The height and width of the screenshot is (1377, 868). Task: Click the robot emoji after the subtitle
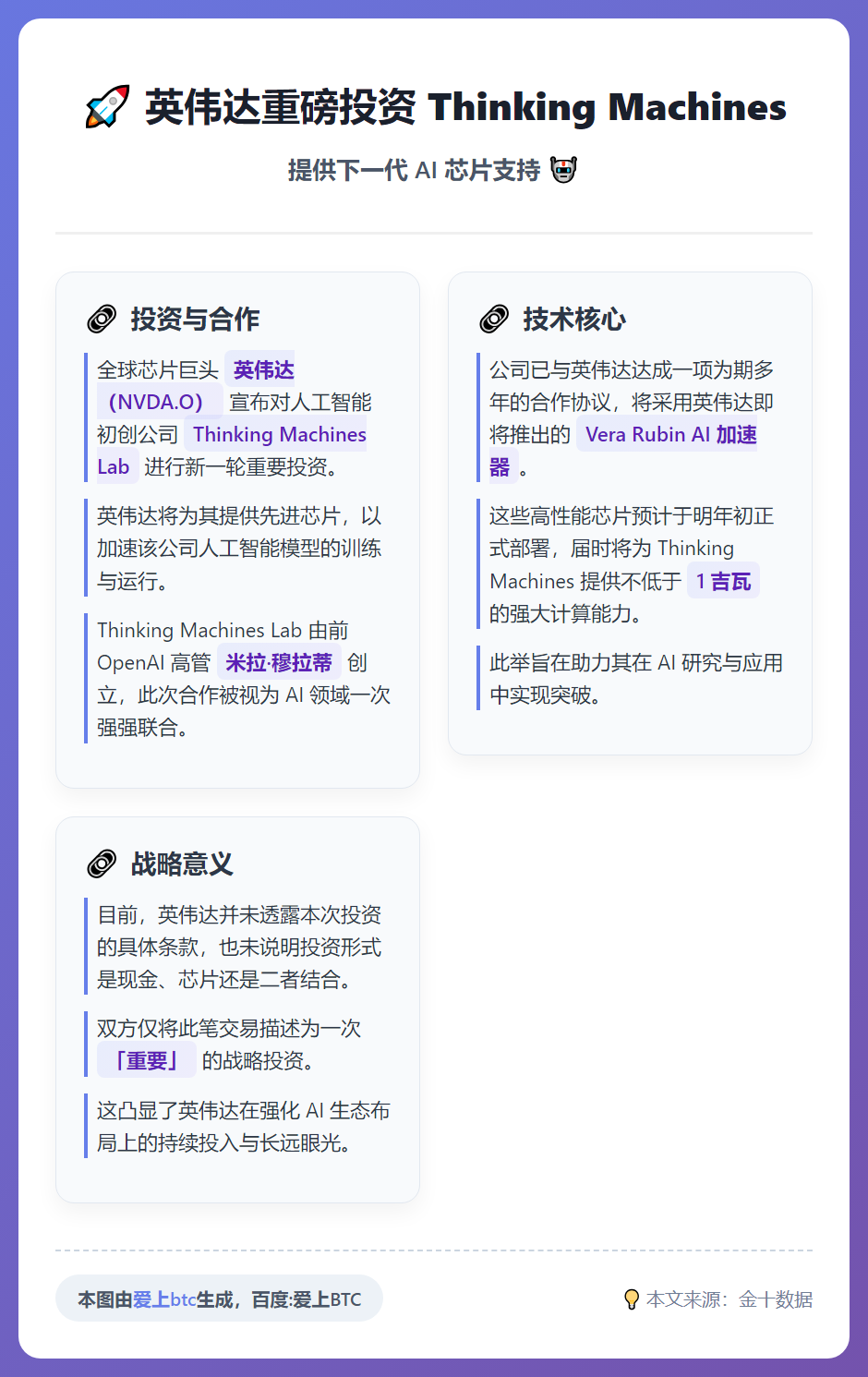point(563,170)
